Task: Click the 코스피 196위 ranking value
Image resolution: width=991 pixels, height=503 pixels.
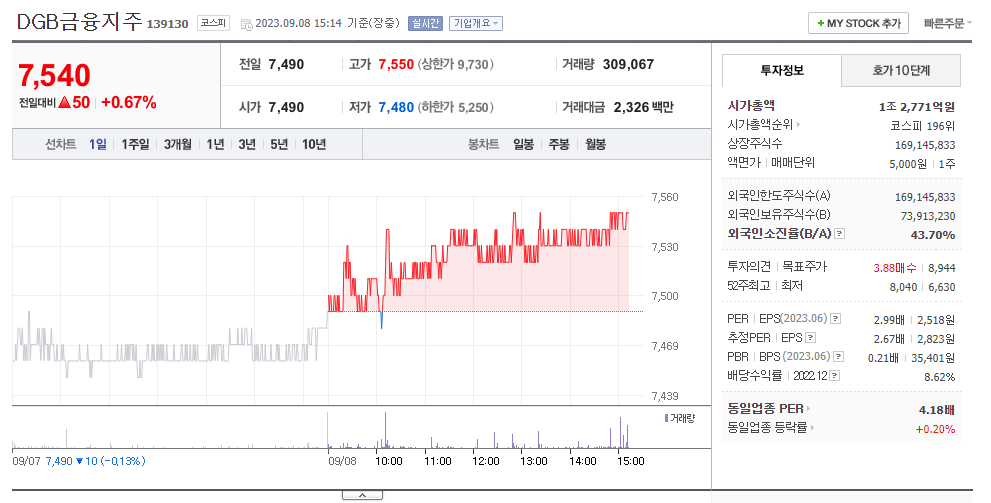Action: [923, 126]
